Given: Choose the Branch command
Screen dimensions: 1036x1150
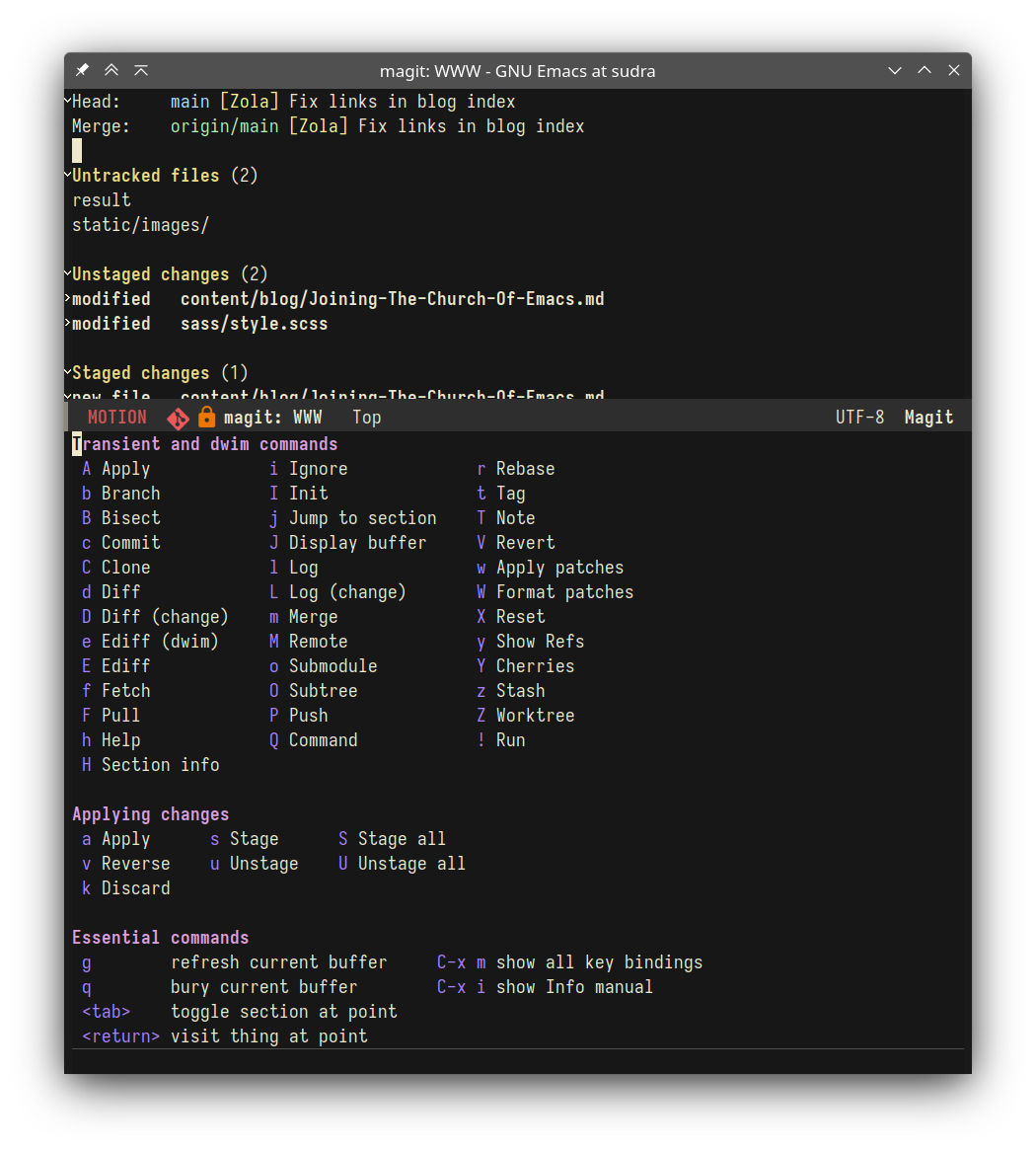Looking at the screenshot, I should pos(130,494).
